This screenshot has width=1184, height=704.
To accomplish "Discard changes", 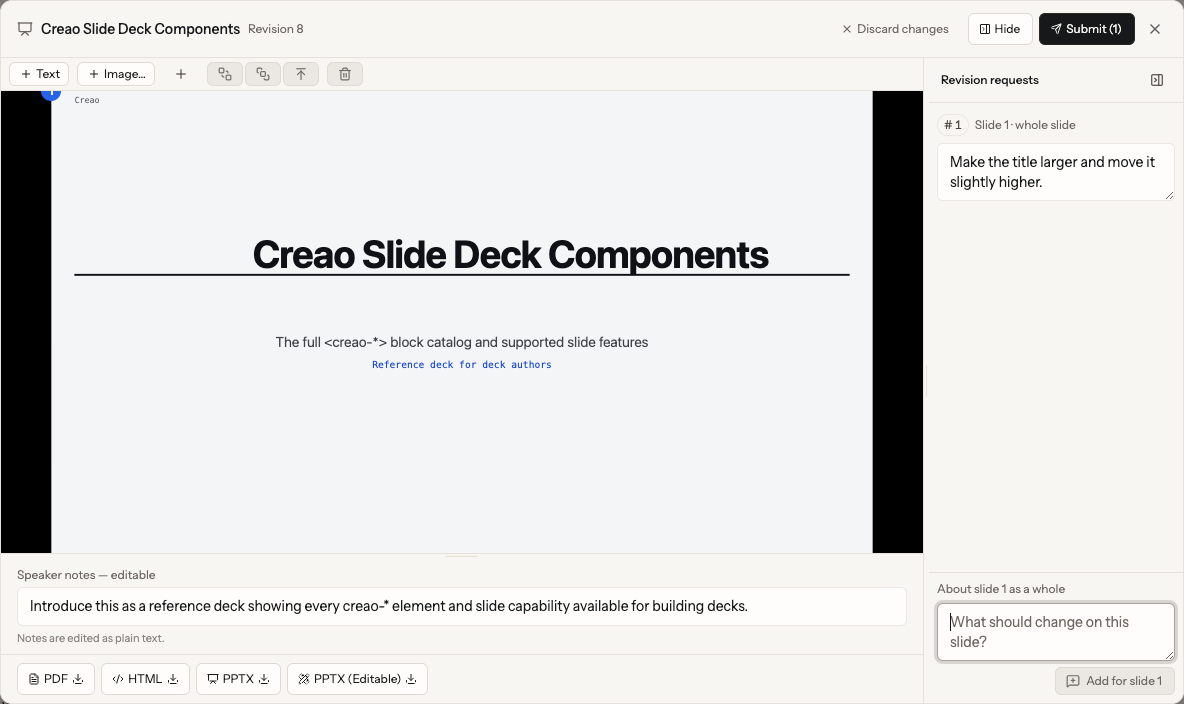I will pos(895,29).
